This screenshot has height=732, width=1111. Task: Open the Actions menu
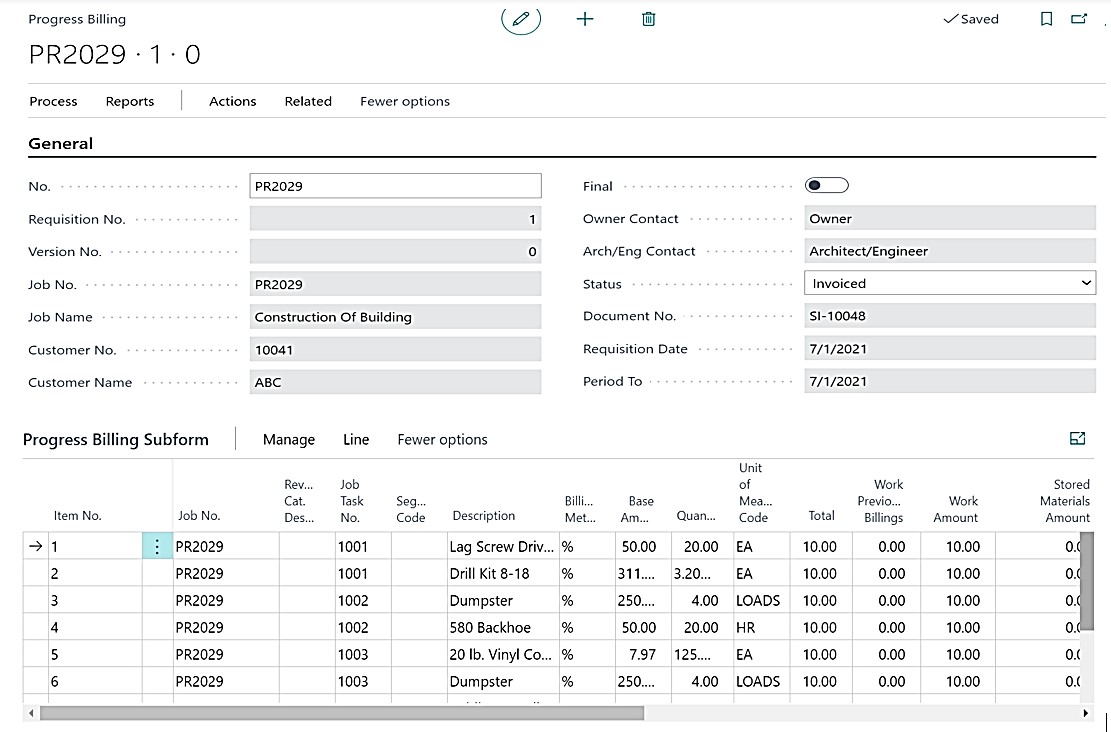click(x=232, y=101)
